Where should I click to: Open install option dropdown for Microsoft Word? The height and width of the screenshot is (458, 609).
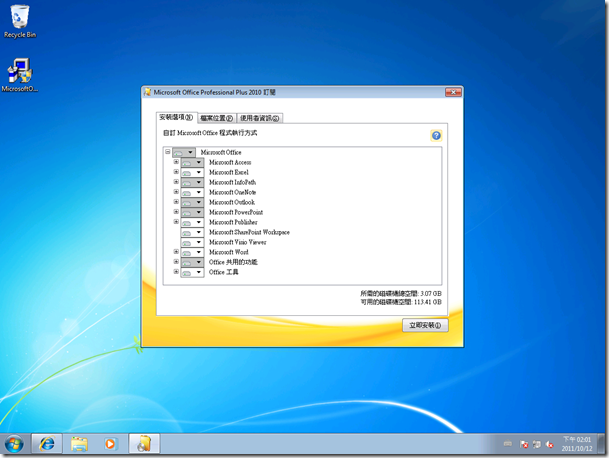click(x=192, y=252)
